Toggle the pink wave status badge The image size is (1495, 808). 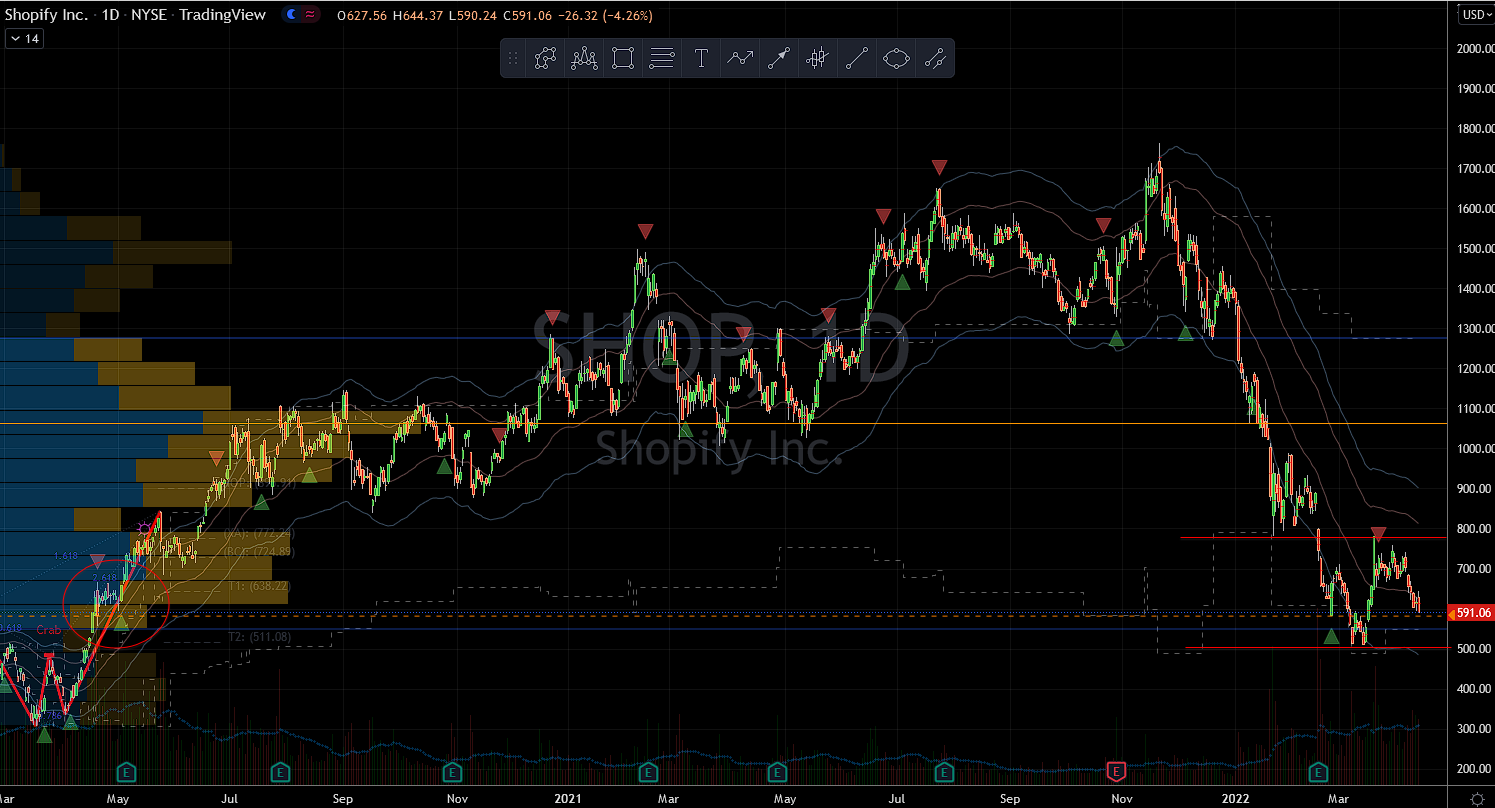(x=311, y=15)
